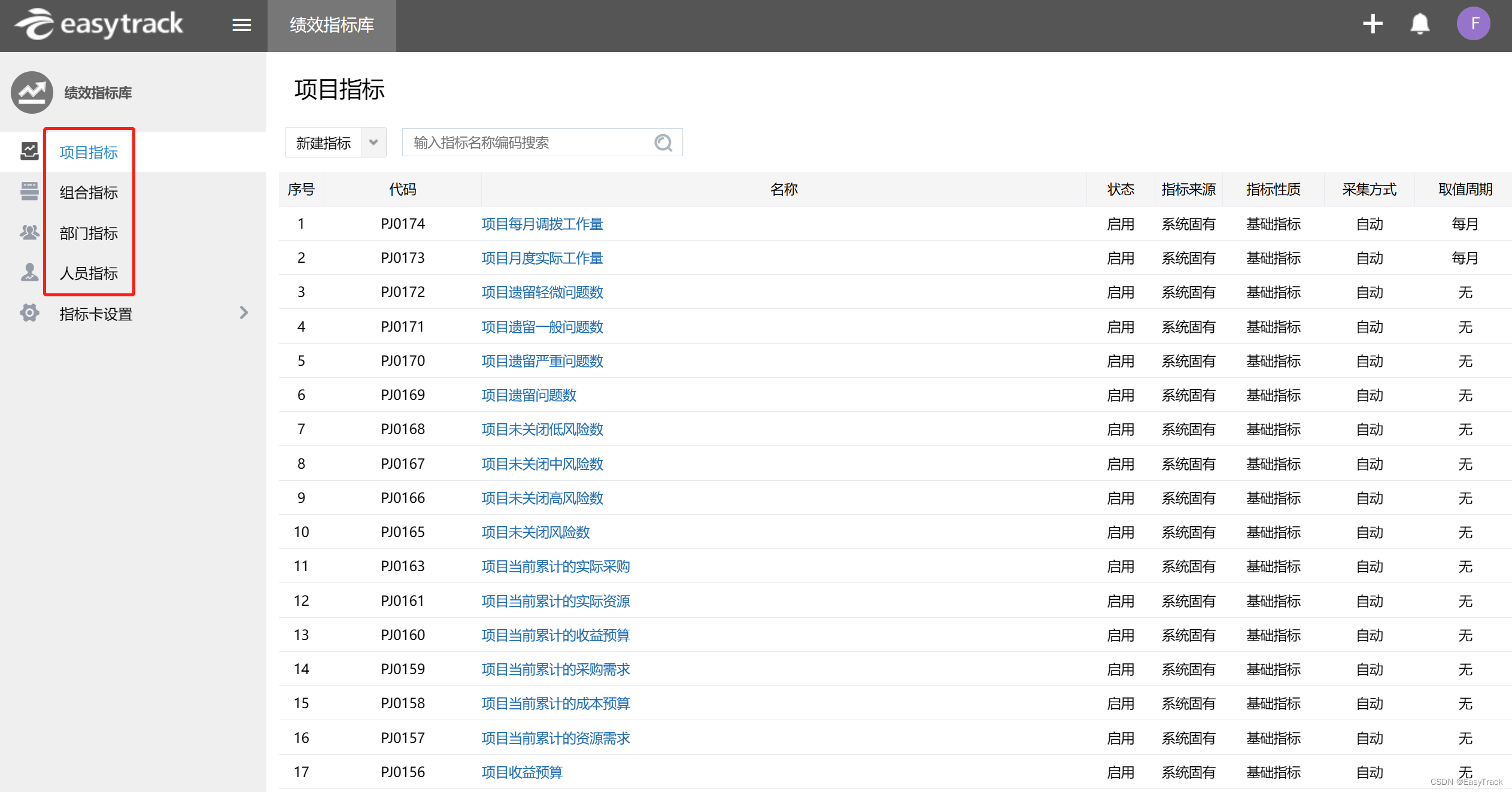Click the 新建指标 button

click(x=323, y=142)
